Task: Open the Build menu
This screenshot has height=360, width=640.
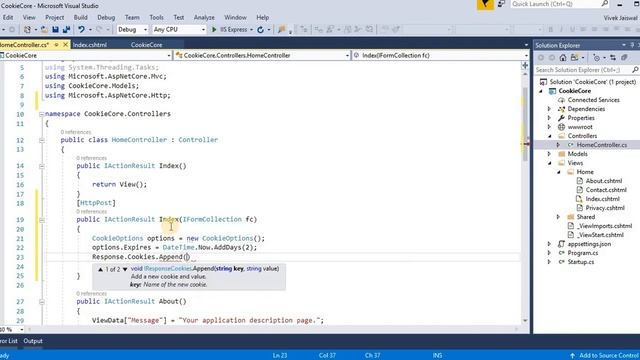Action: [x=80, y=17]
